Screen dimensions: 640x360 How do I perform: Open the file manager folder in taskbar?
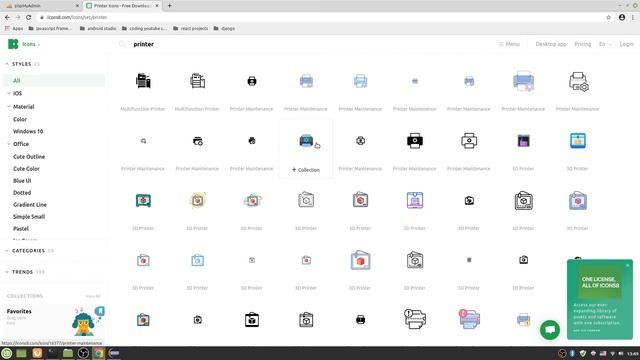point(68,353)
